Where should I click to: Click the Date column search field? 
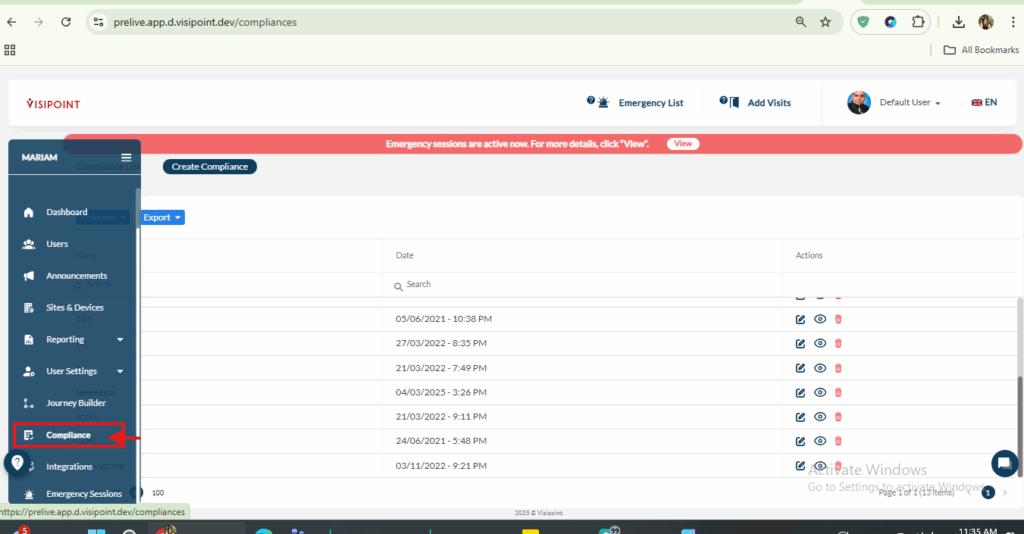click(x=580, y=284)
